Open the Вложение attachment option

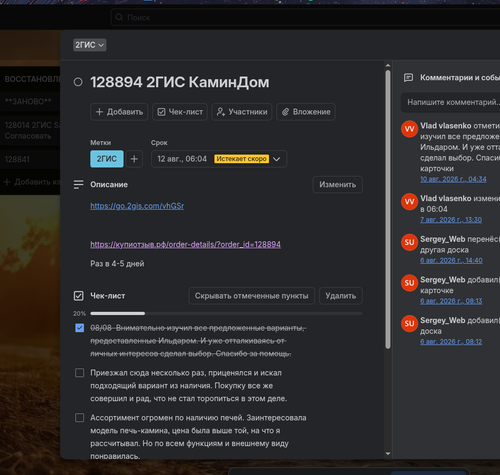[x=306, y=112]
